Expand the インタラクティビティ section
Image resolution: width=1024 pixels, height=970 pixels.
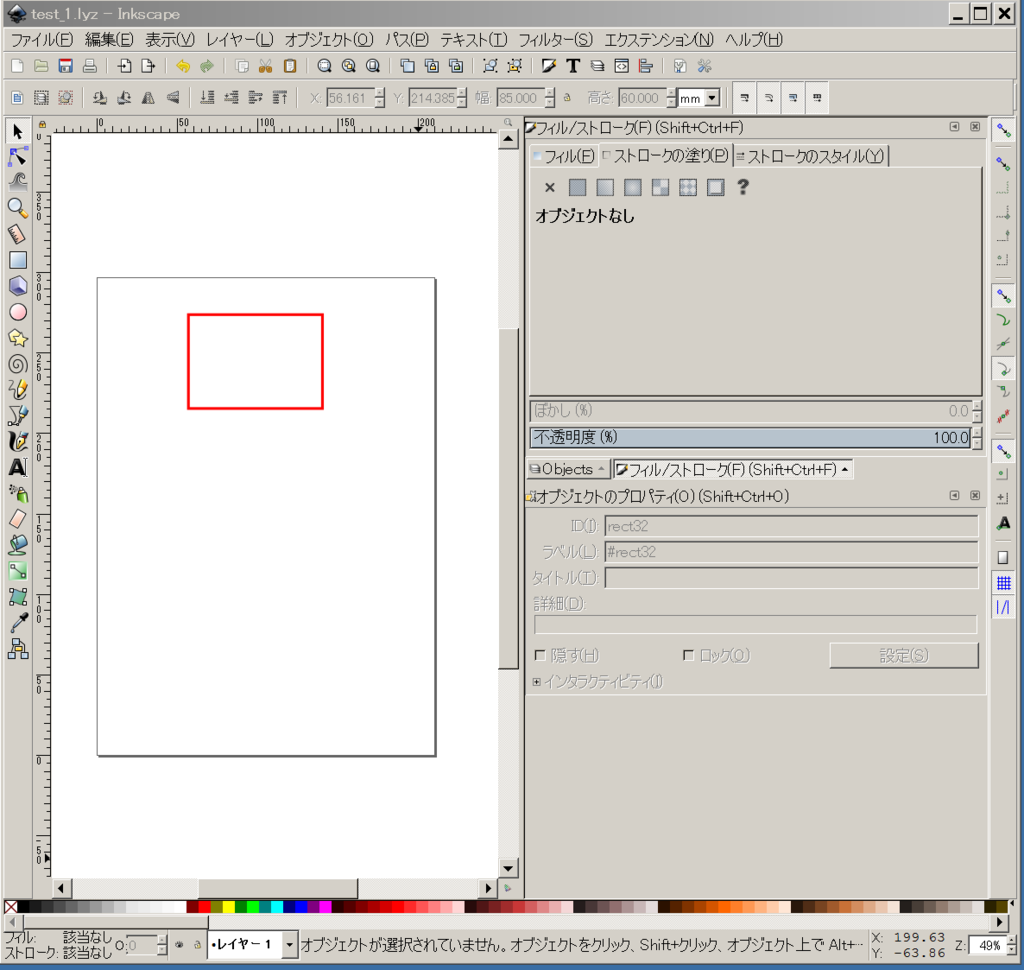(537, 682)
